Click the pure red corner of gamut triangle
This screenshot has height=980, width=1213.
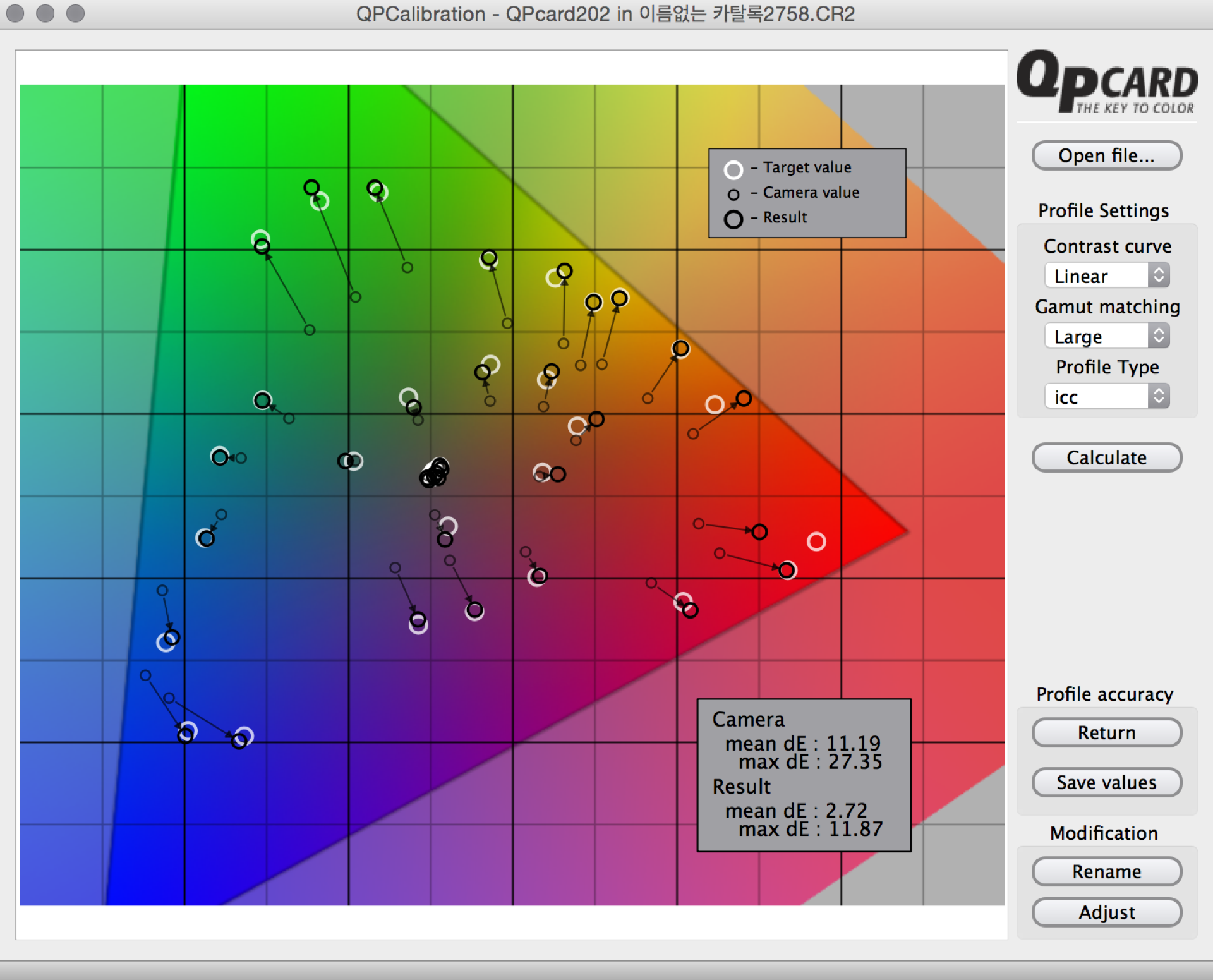pos(897,531)
